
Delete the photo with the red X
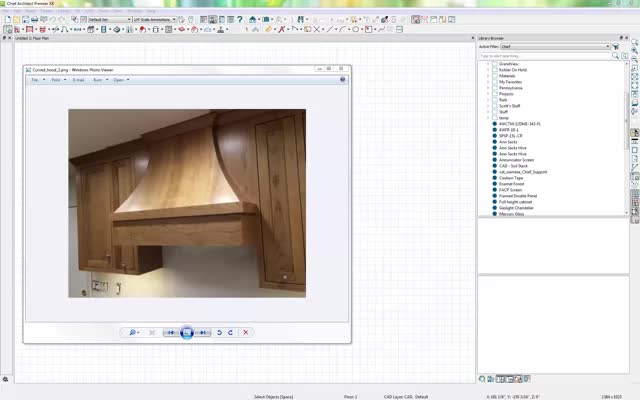coord(246,332)
